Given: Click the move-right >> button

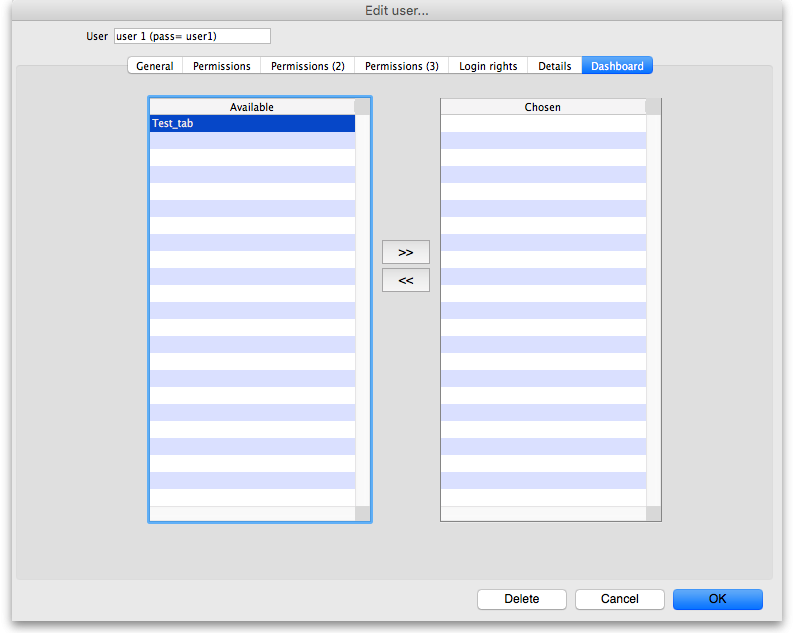Looking at the screenshot, I should pos(405,252).
